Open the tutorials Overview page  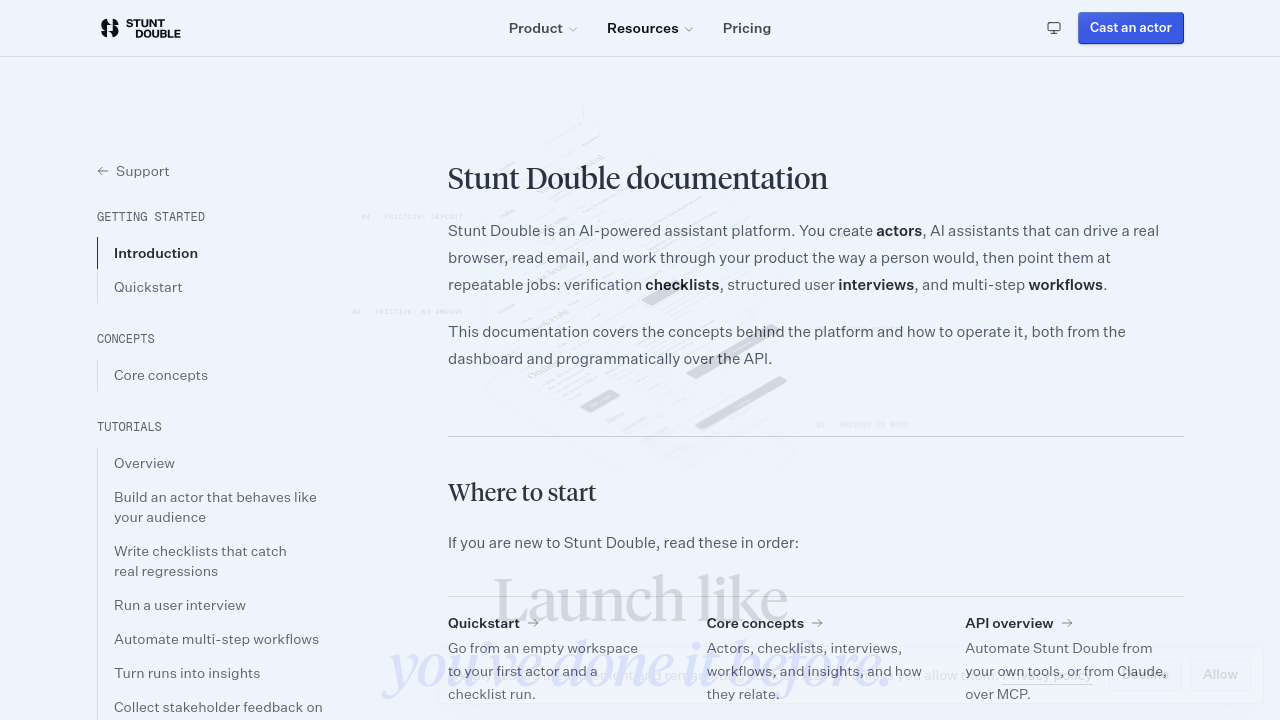click(144, 463)
